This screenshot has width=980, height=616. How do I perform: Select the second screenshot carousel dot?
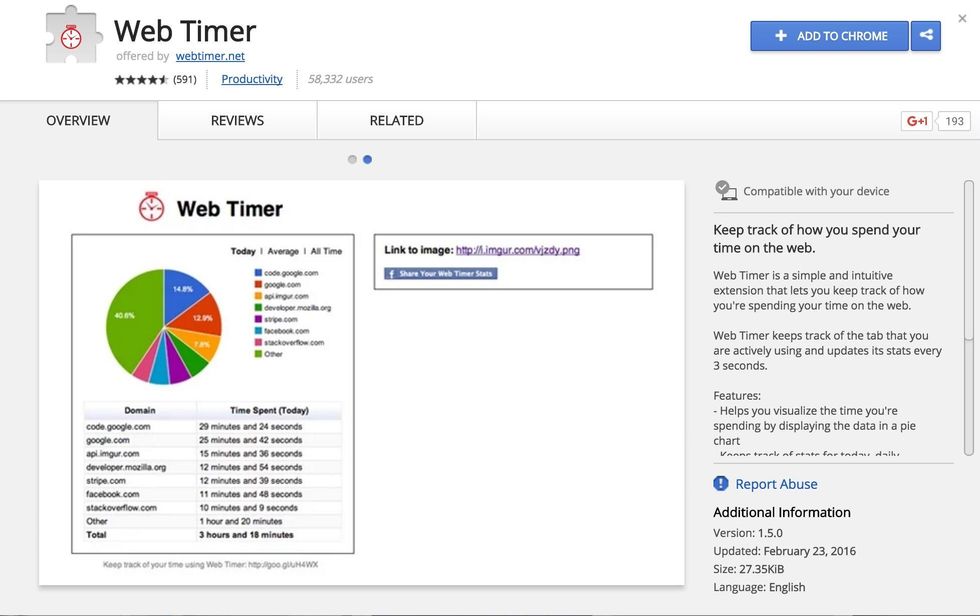[x=367, y=159]
